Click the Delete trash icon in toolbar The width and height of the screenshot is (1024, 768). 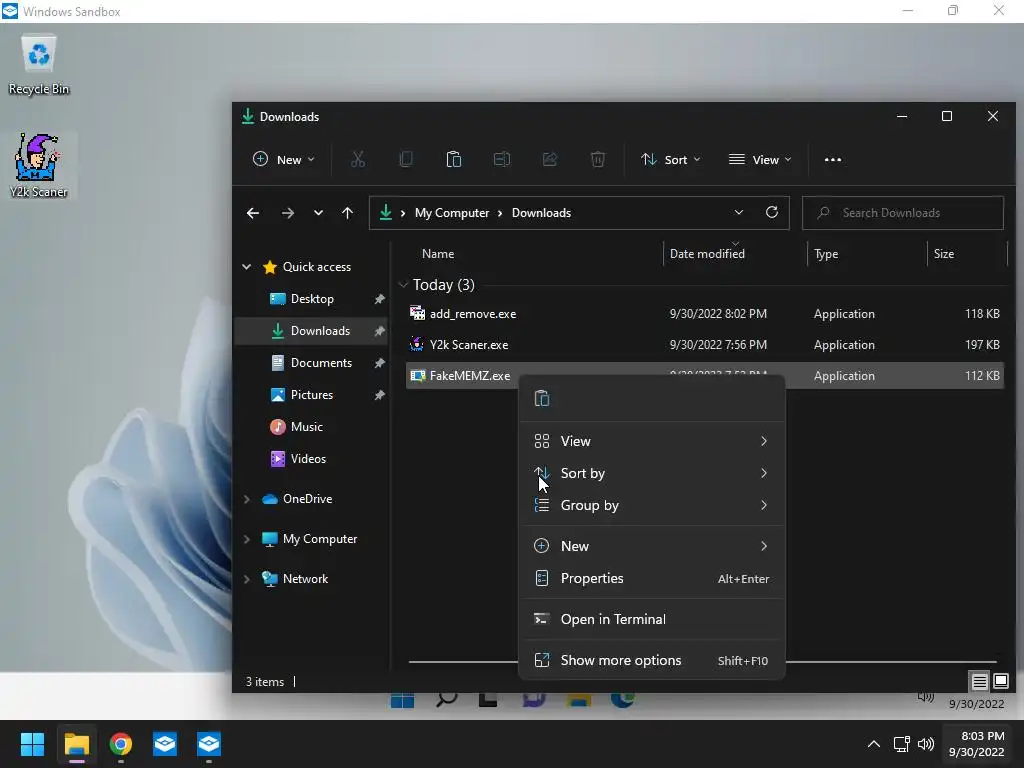(x=598, y=159)
